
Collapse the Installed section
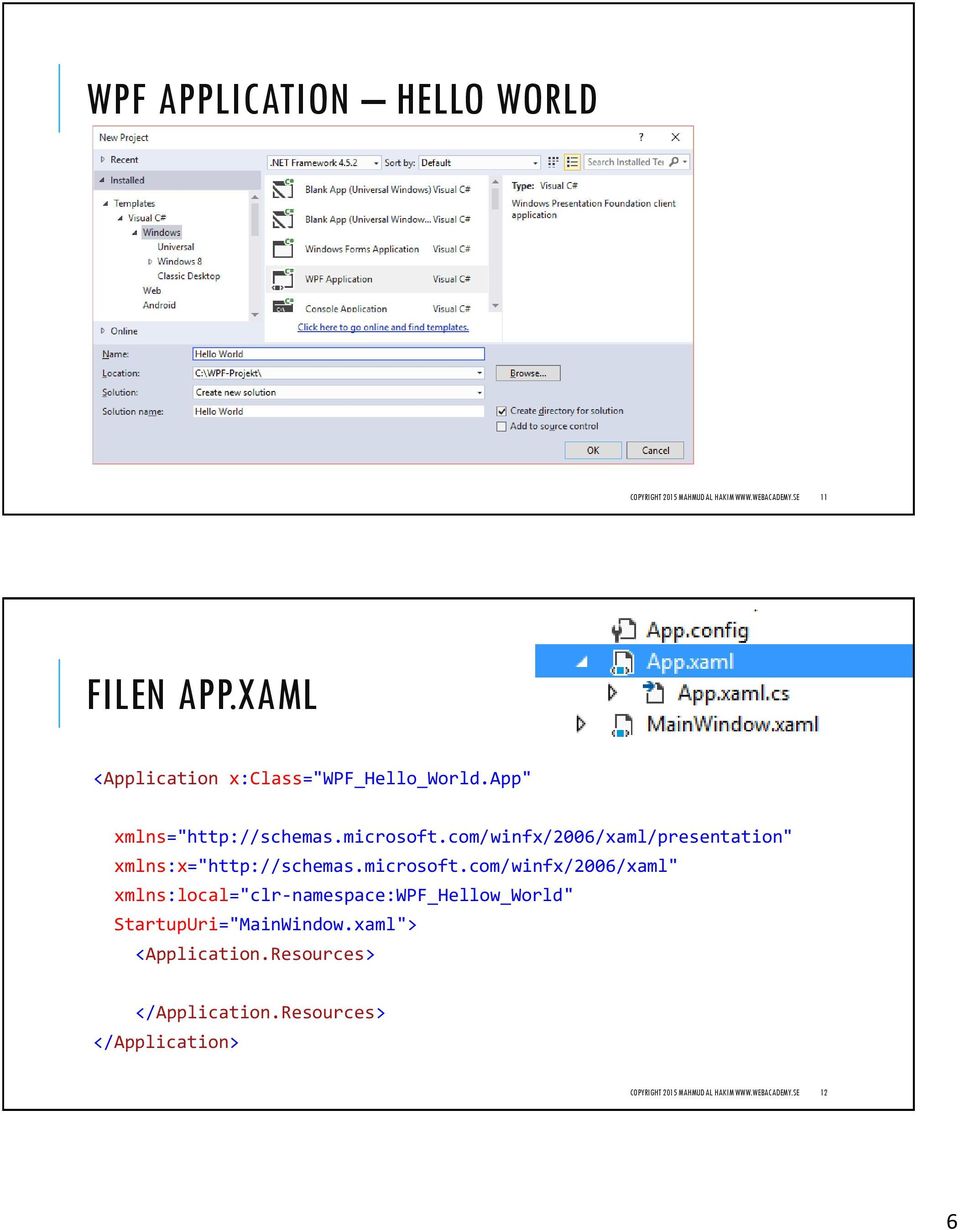coord(102,181)
